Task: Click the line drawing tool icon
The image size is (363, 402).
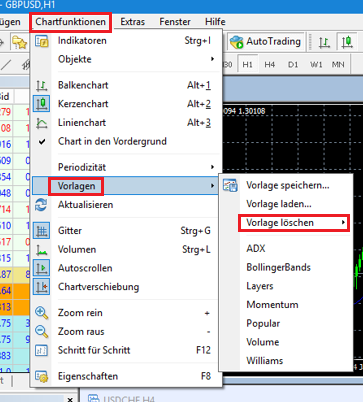Action: click(6, 65)
